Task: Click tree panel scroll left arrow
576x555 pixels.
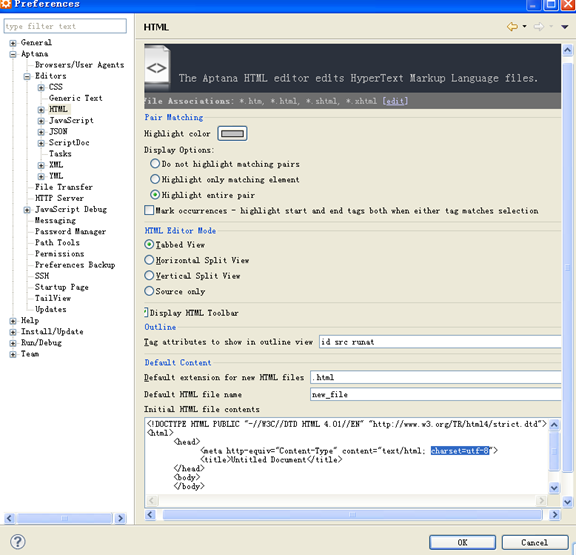Action: [10, 519]
